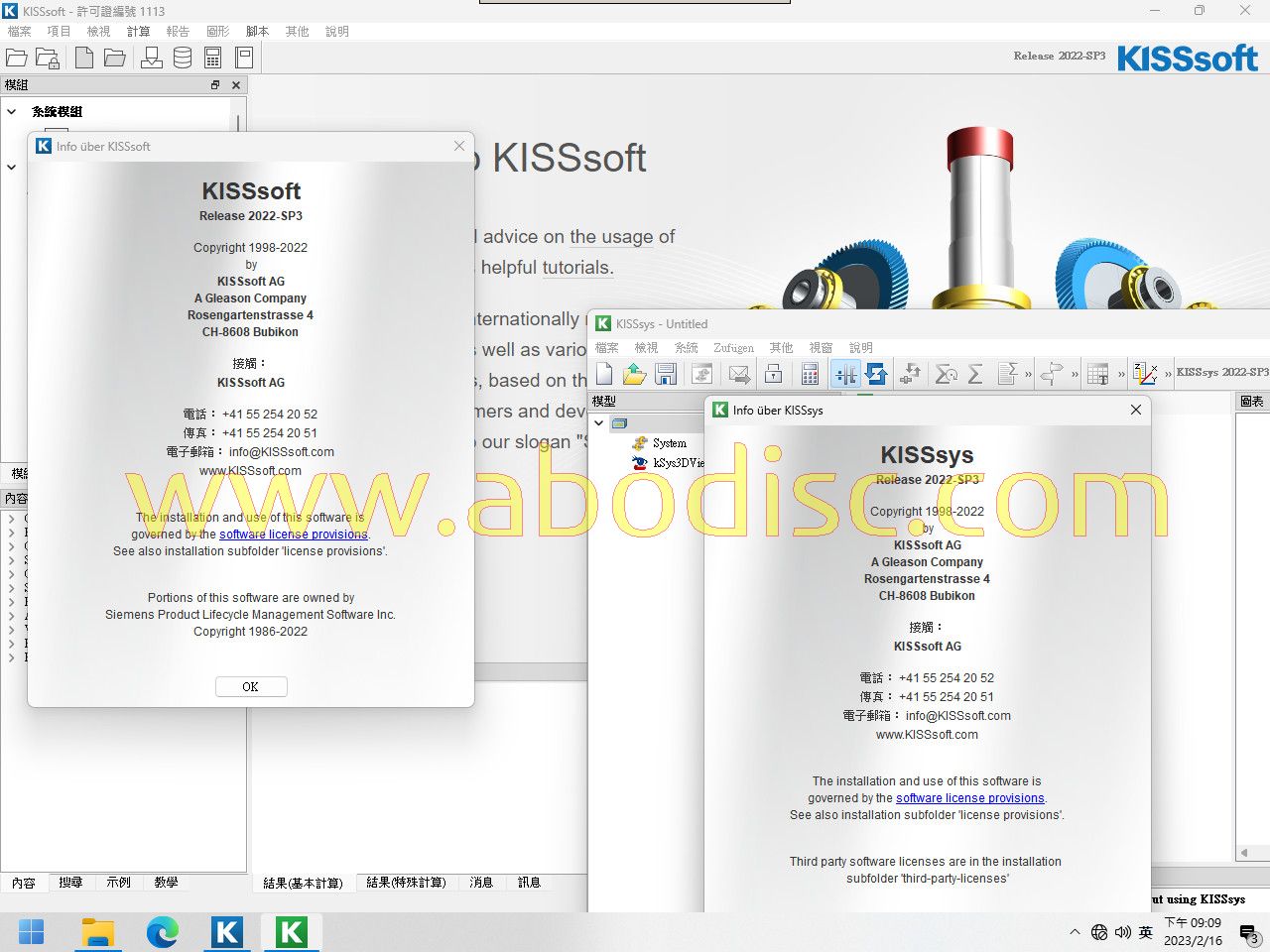The image size is (1270, 952).
Task: Open file with KISSsys folder icon
Action: point(635,374)
